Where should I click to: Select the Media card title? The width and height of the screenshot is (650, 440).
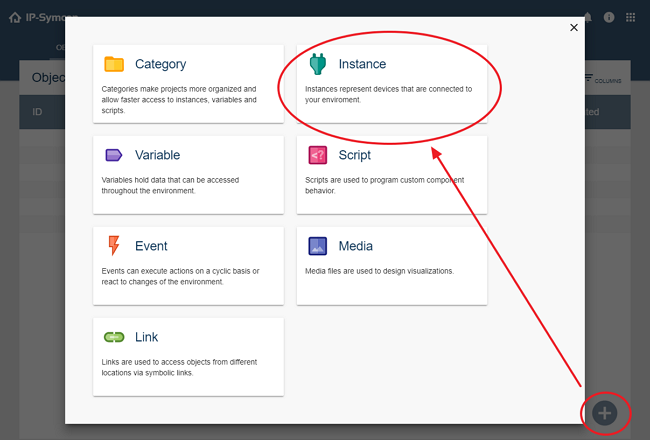pos(357,246)
